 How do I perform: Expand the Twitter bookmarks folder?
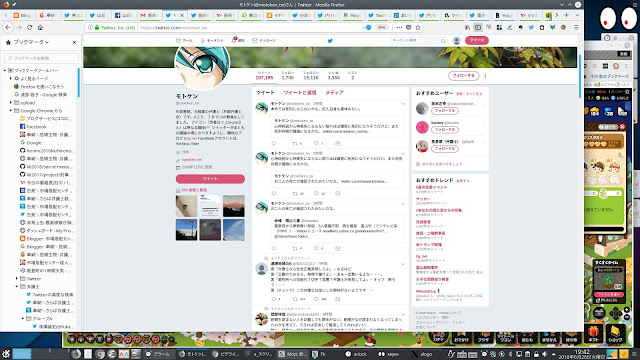click(17, 278)
